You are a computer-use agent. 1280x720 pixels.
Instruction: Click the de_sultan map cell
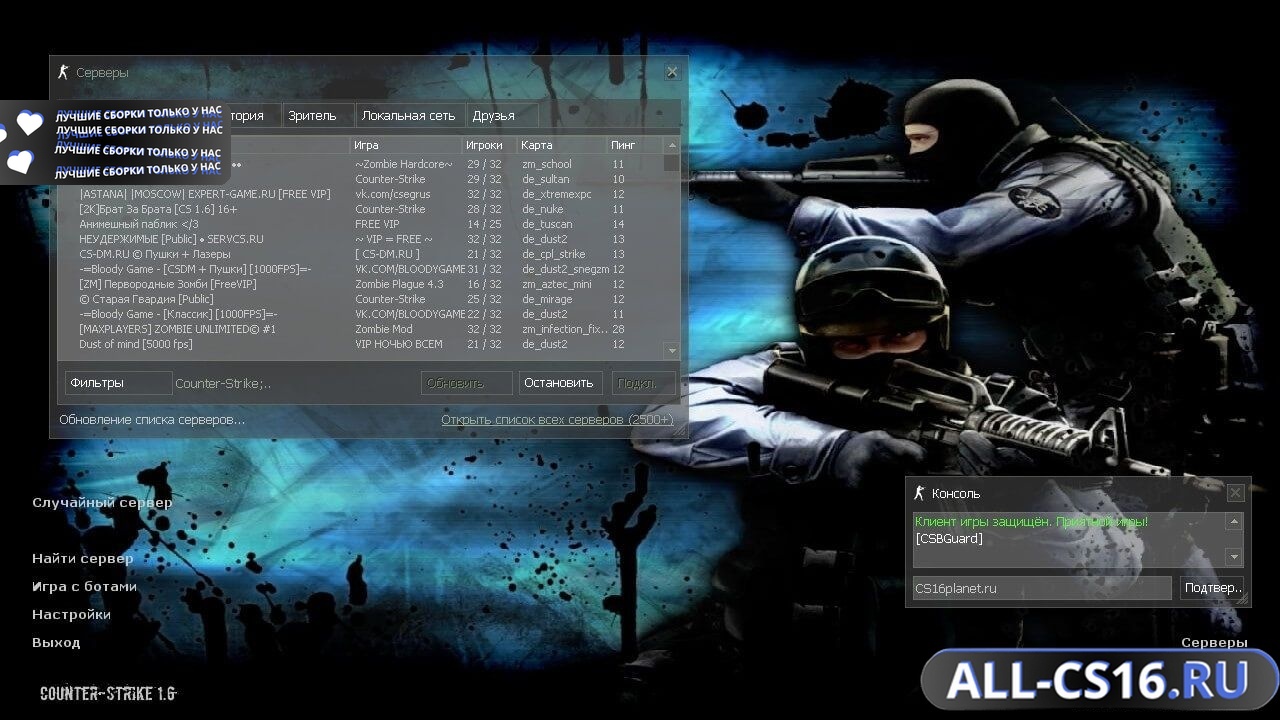[x=546, y=179]
